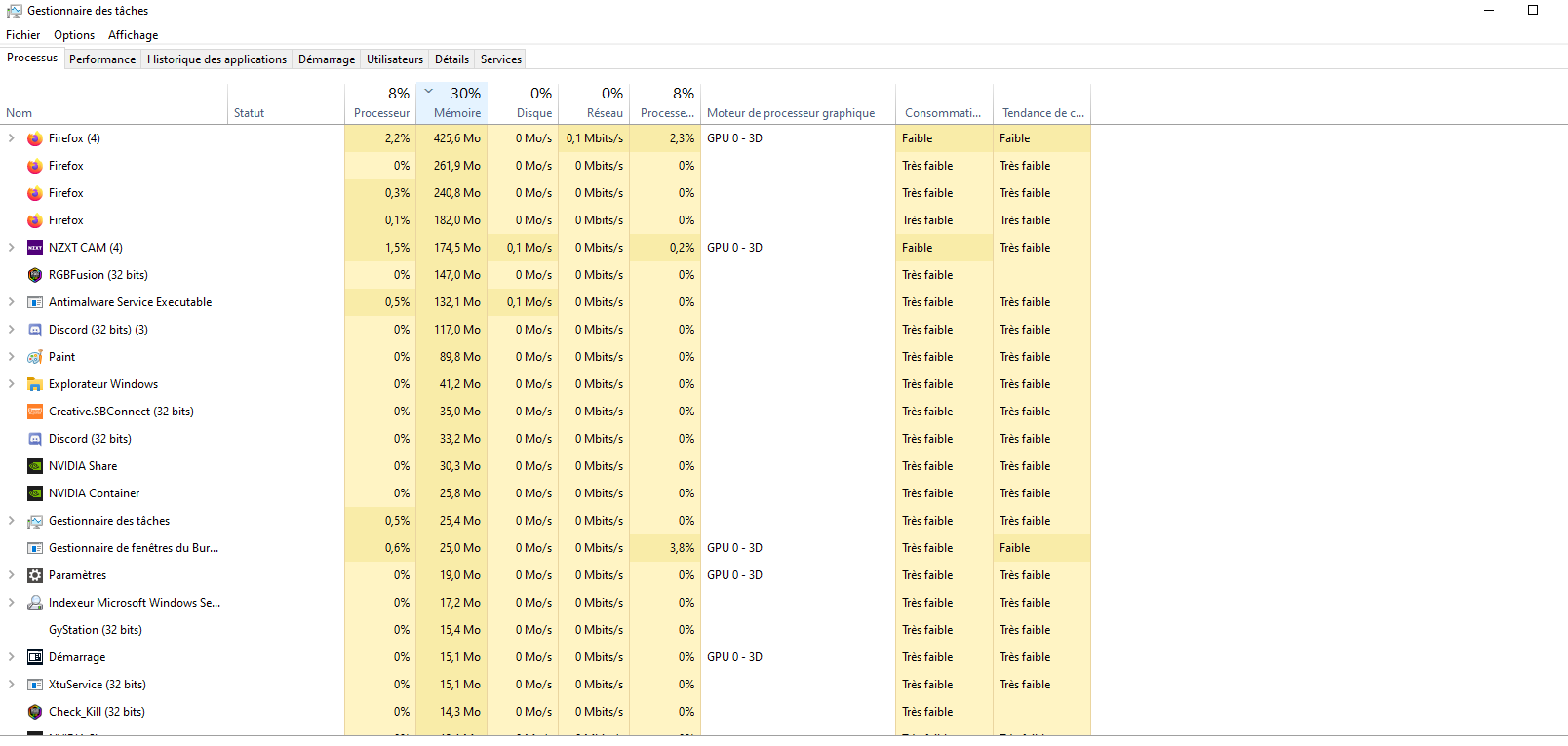Viewport: 1568px width, 746px height.
Task: Switch to the Performance tab
Action: tap(102, 59)
